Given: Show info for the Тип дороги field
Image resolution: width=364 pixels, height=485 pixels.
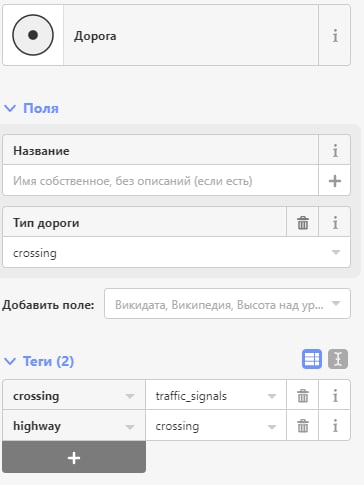Looking at the screenshot, I should click(335, 223).
